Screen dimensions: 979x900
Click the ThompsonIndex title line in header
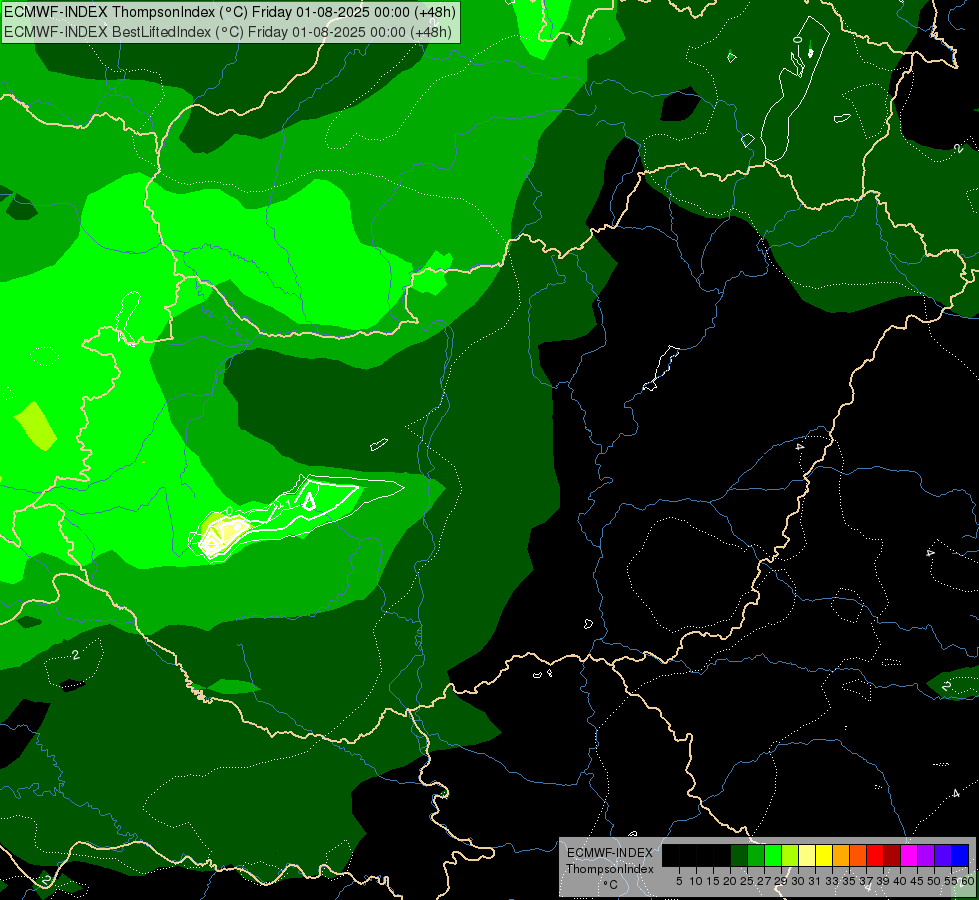pos(230,12)
